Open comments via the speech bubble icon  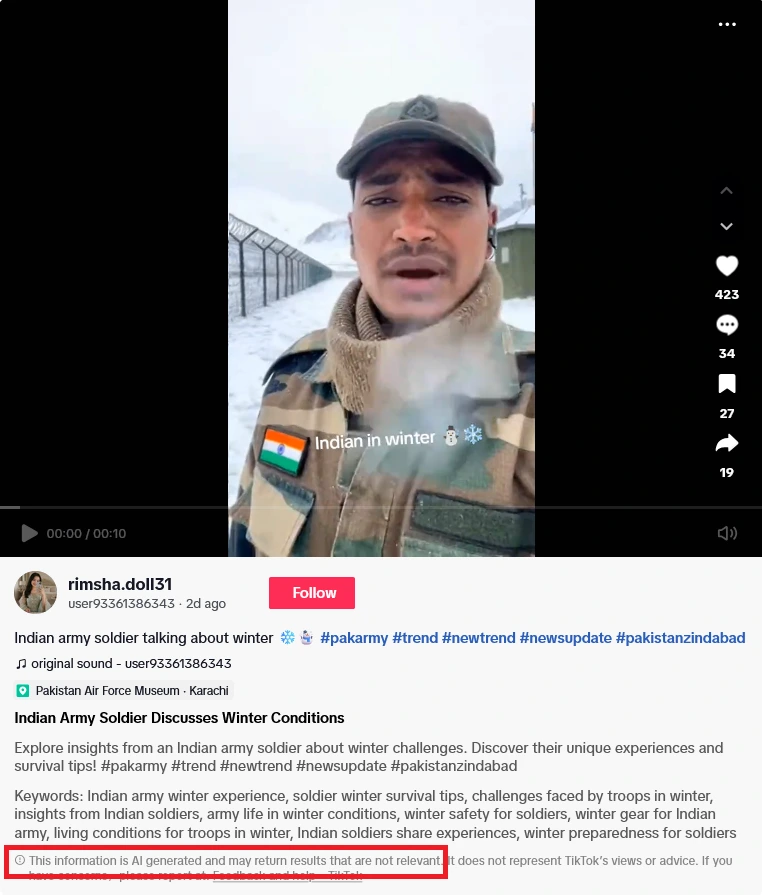click(727, 325)
